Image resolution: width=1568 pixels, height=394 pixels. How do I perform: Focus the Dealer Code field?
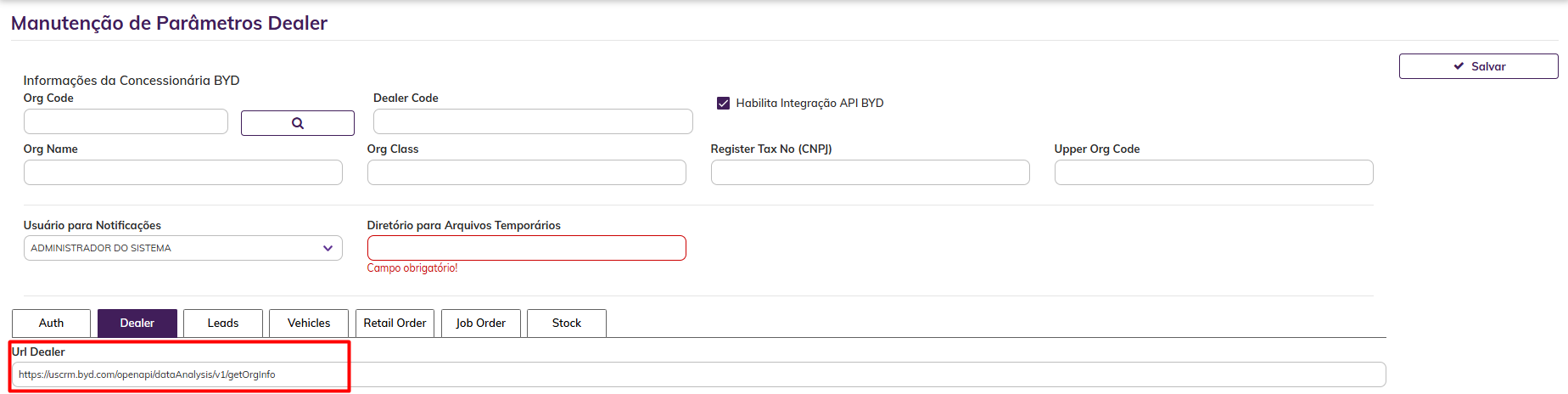[x=533, y=121]
